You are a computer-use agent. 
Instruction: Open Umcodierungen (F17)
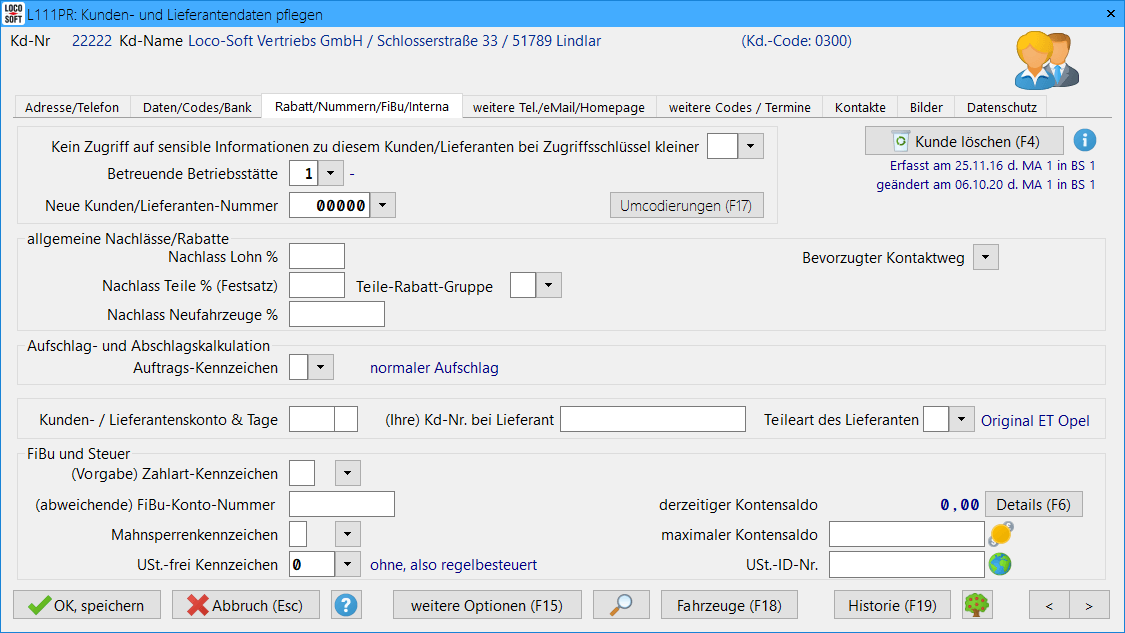pos(686,206)
